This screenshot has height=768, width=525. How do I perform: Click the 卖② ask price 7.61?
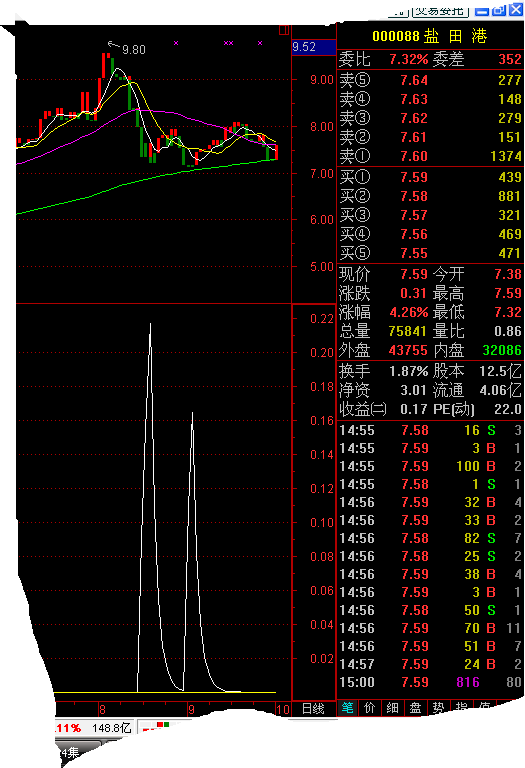click(x=414, y=138)
